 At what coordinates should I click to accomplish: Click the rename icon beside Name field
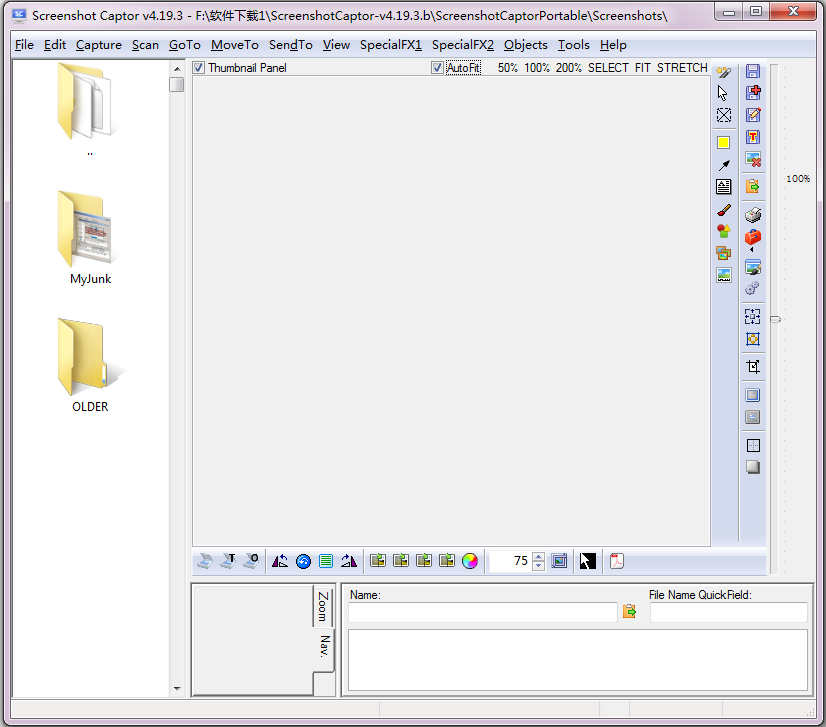coord(629,612)
